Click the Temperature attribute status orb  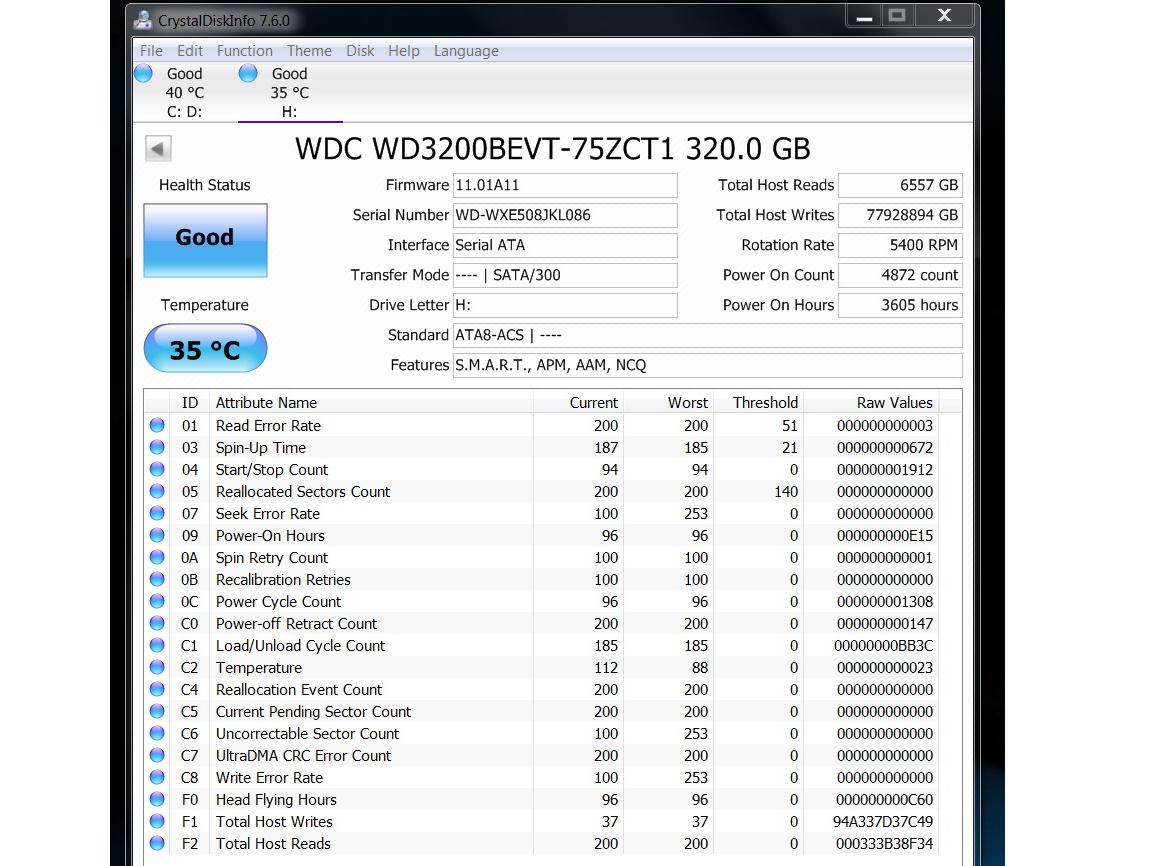(157, 667)
